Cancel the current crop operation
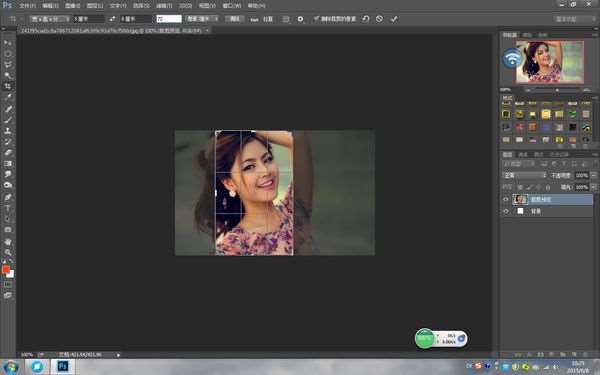This screenshot has width=600, height=375. point(379,19)
